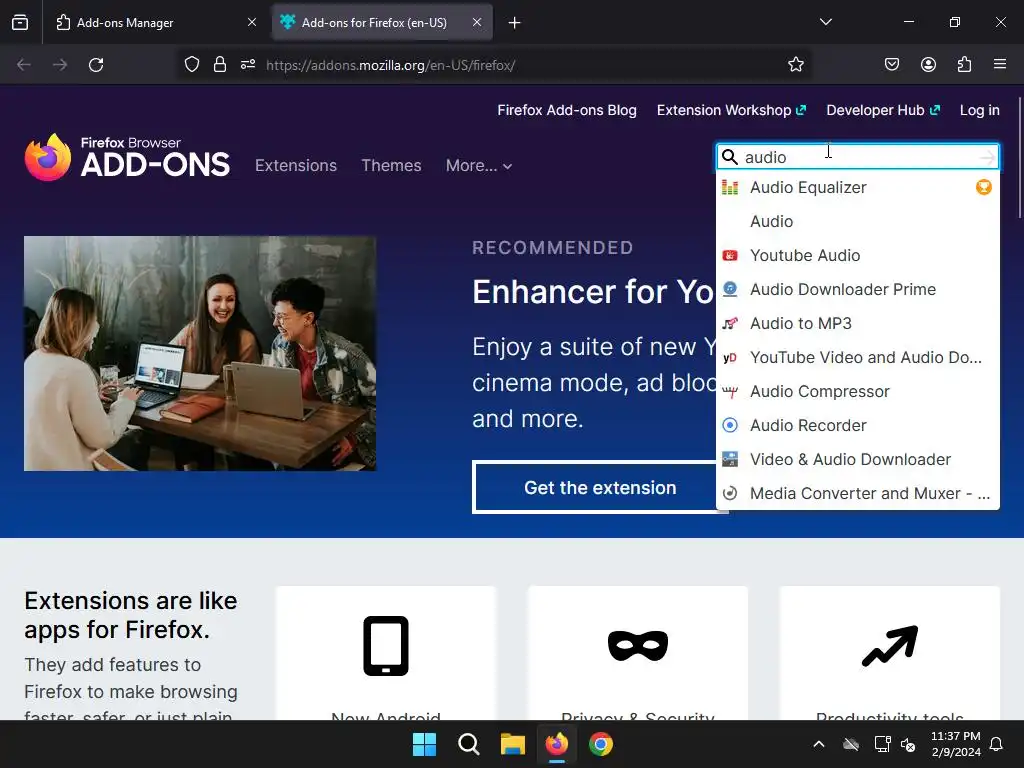Open Firefox View icon in tab strip

tap(20, 22)
